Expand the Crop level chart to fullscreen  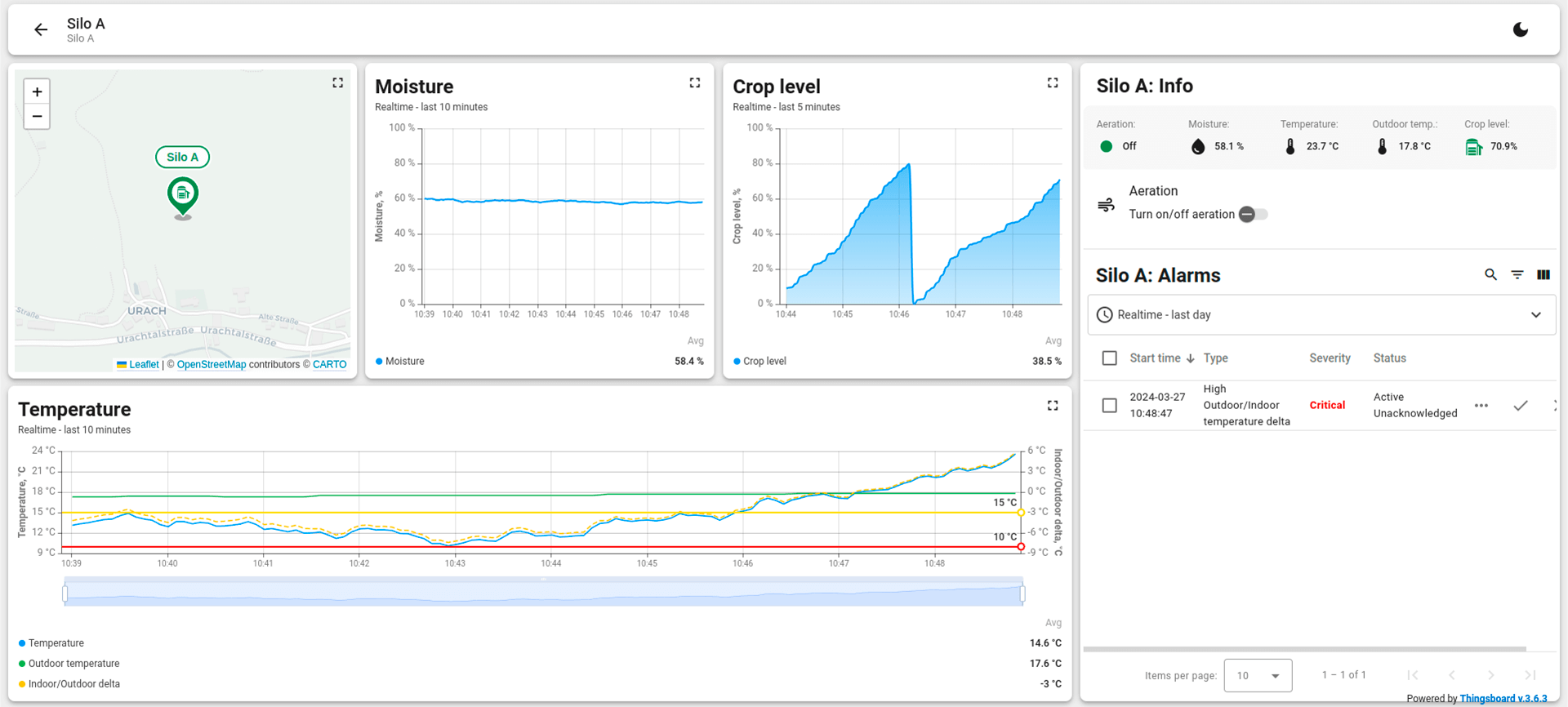[x=1052, y=83]
